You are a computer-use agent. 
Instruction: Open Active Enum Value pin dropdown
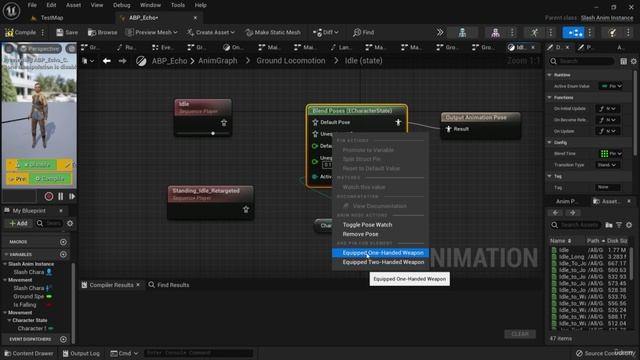pos(611,86)
